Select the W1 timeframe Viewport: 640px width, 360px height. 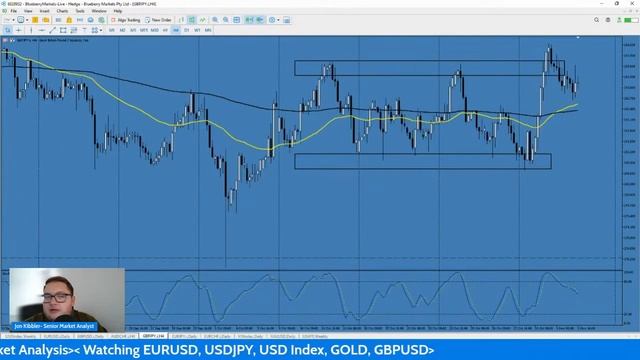pos(197,30)
